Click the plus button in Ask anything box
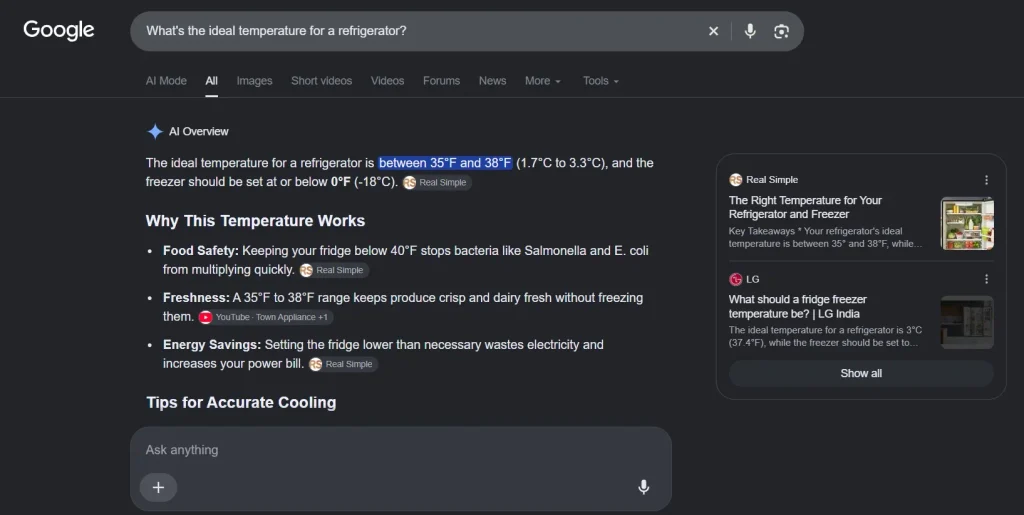 (x=158, y=488)
